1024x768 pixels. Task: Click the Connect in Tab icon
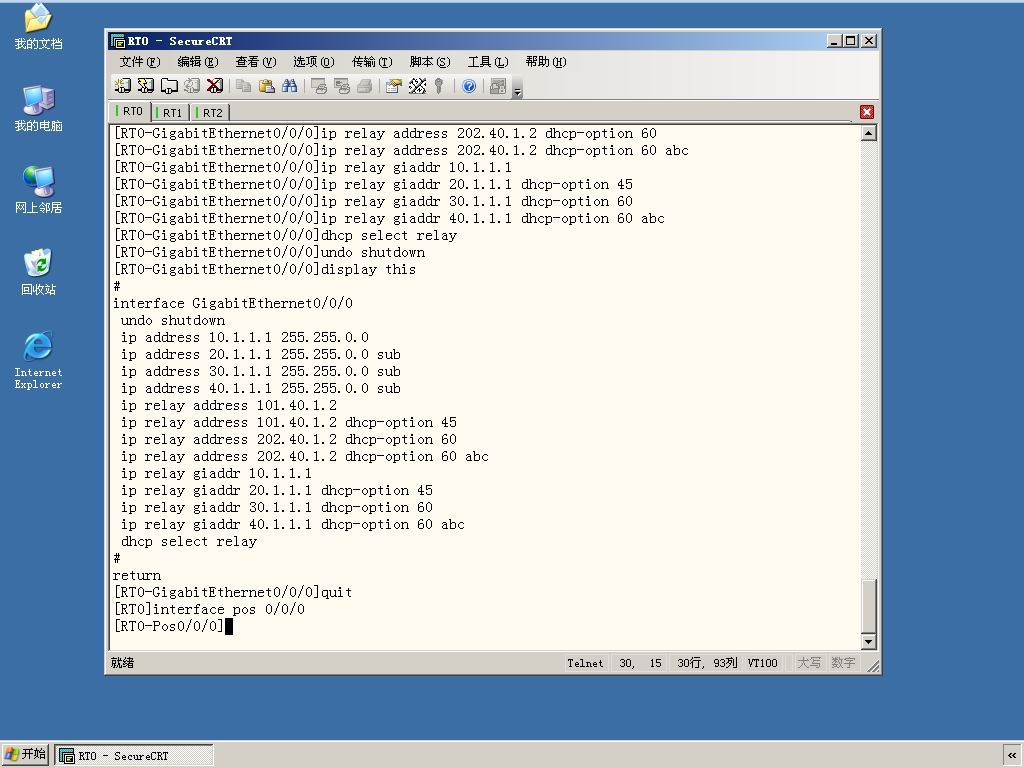[169, 86]
